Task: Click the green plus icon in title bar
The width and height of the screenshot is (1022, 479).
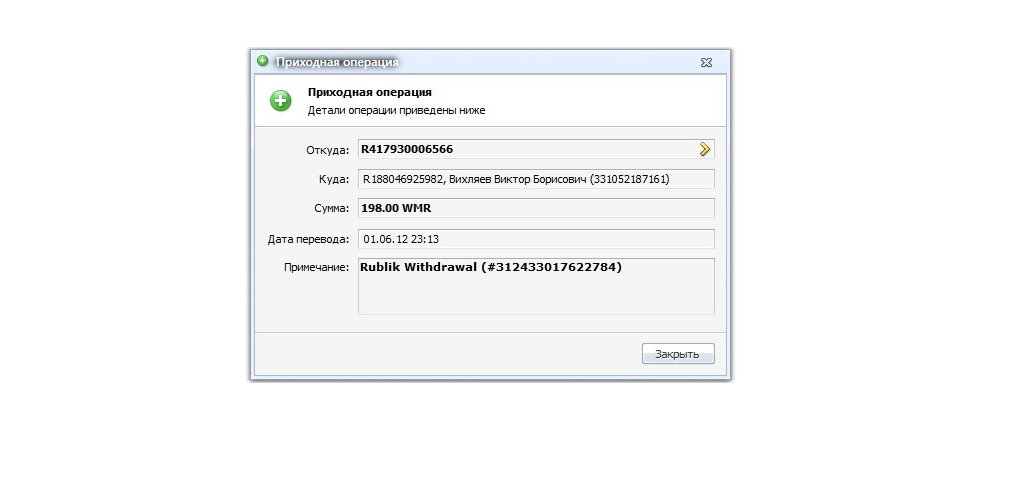Action: coord(262,61)
